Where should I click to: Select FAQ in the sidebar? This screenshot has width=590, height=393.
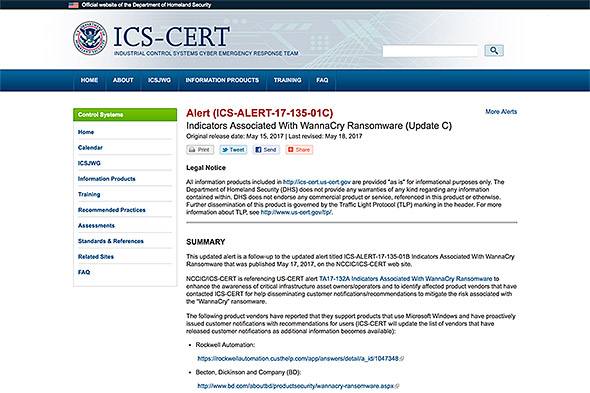pos(84,272)
